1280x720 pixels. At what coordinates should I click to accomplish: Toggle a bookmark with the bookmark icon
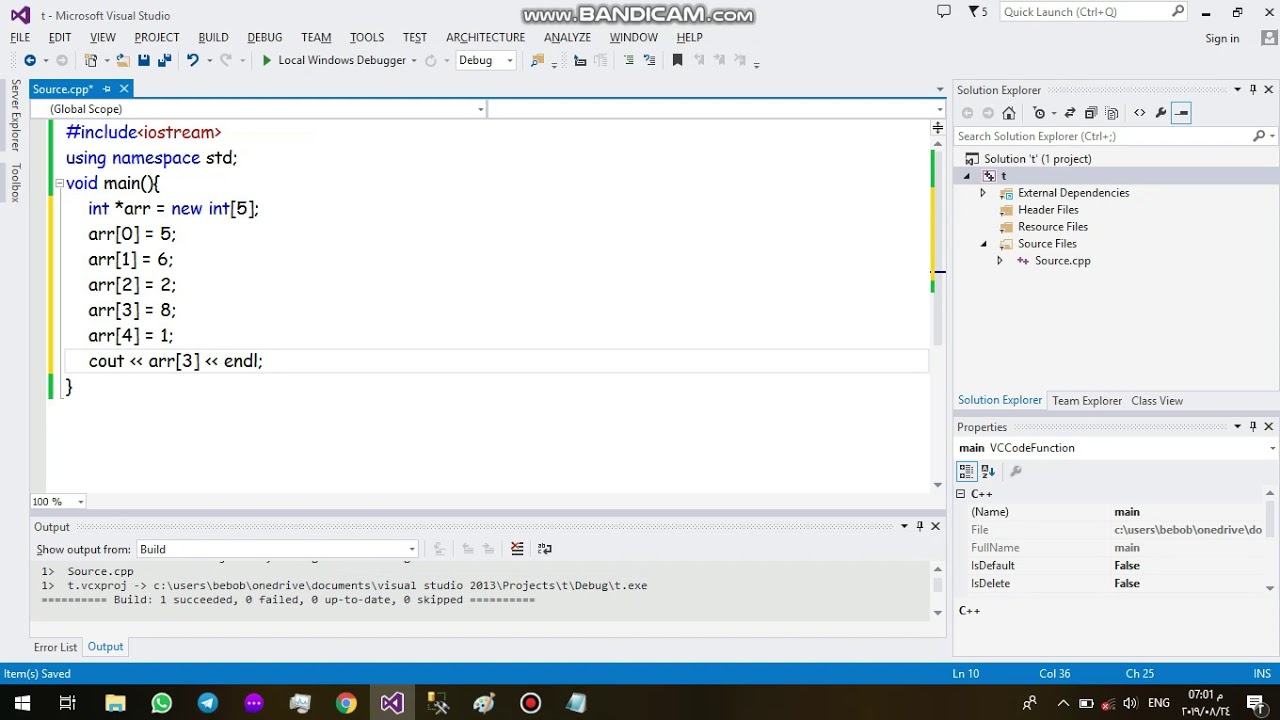tap(677, 60)
